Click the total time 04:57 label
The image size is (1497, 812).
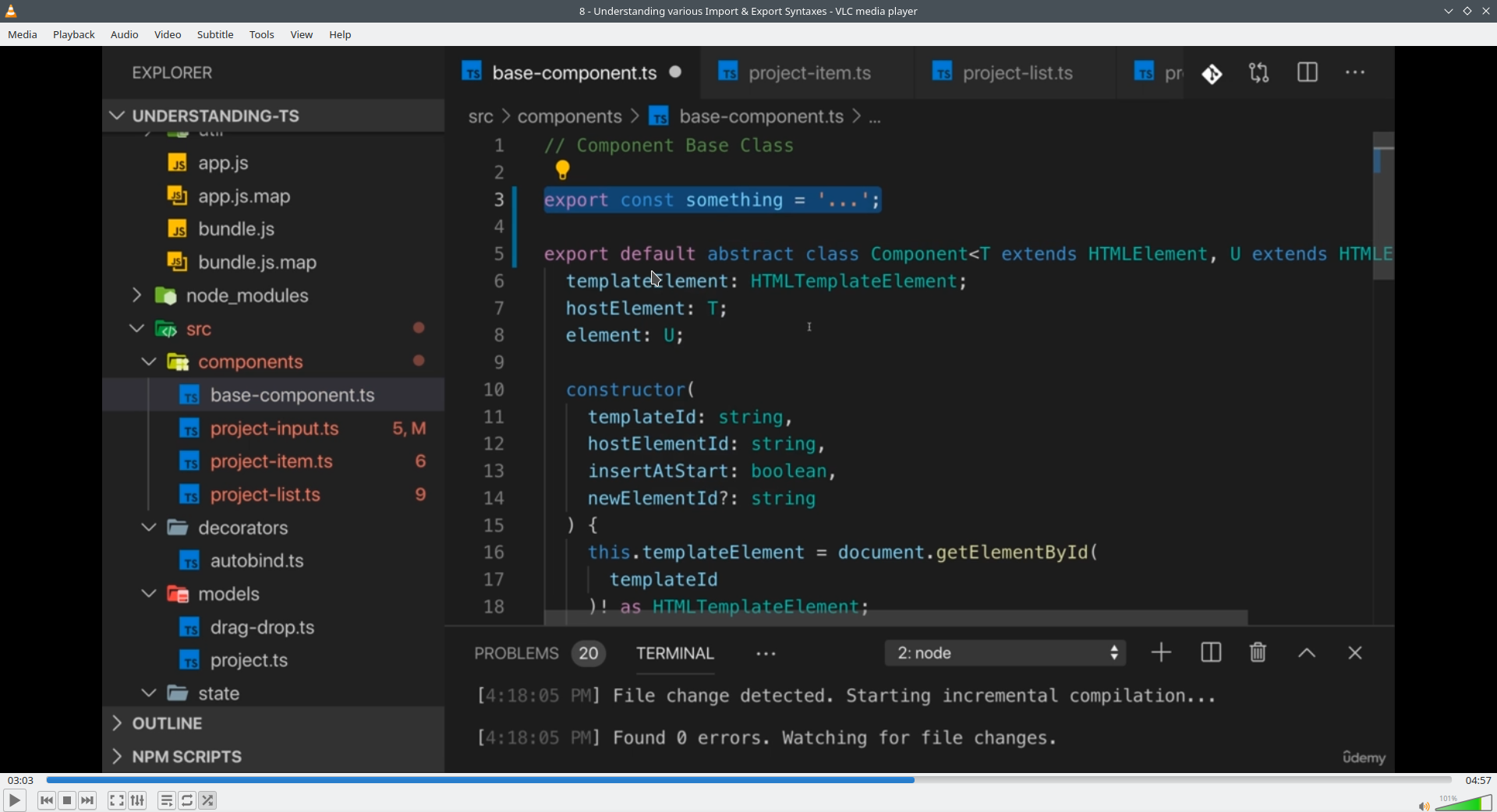pos(1478,780)
